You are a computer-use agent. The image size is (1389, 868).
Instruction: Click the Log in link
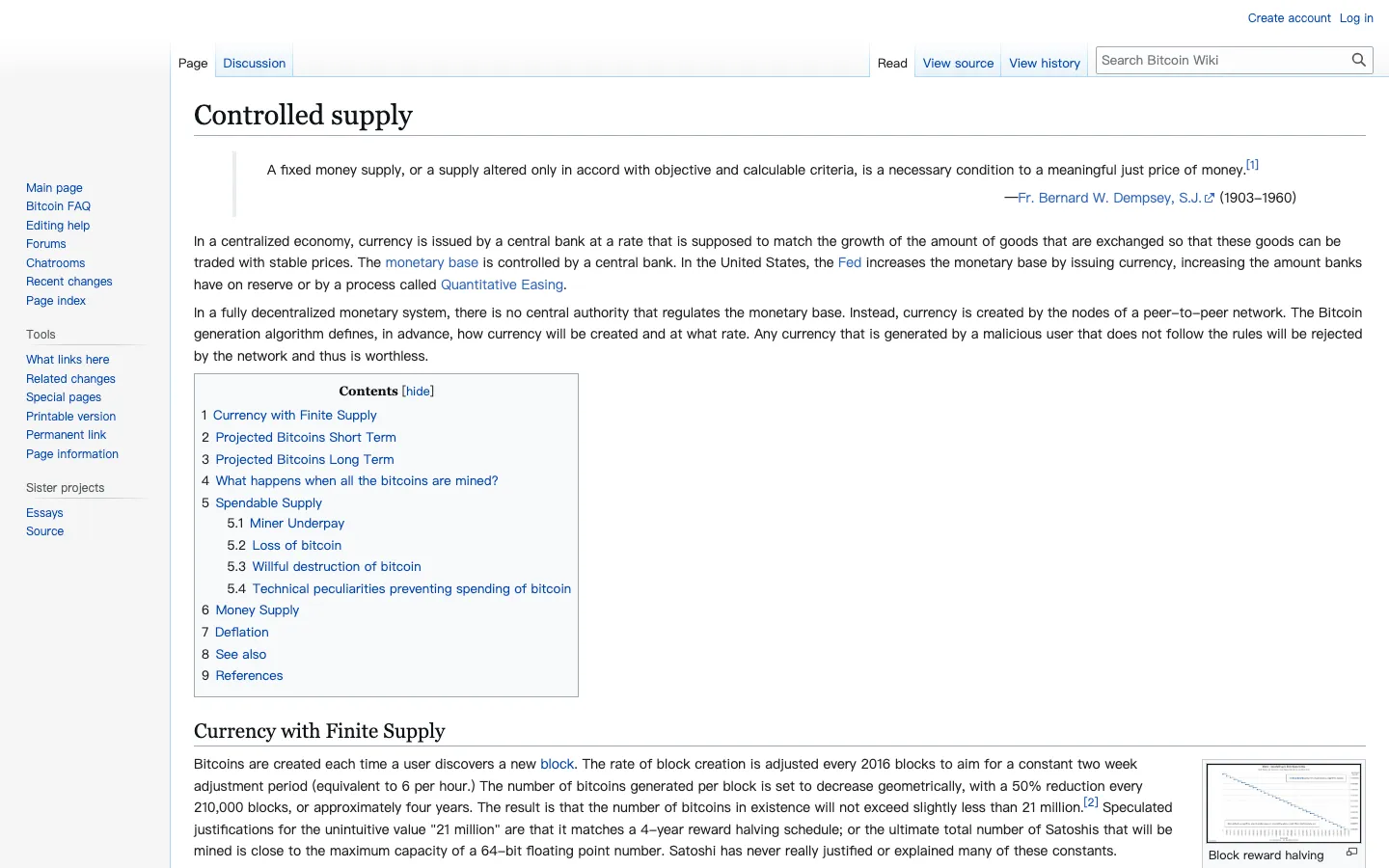point(1356,18)
